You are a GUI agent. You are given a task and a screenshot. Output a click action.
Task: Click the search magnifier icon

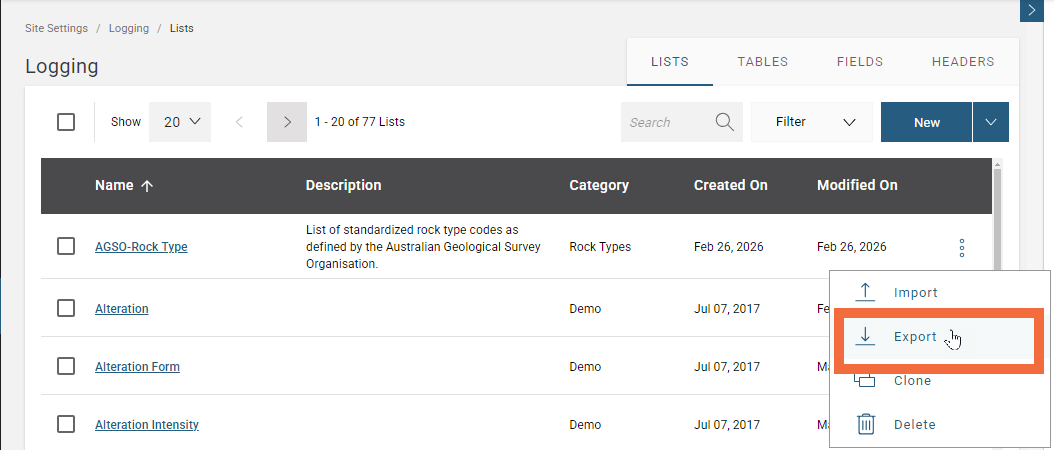pos(725,122)
